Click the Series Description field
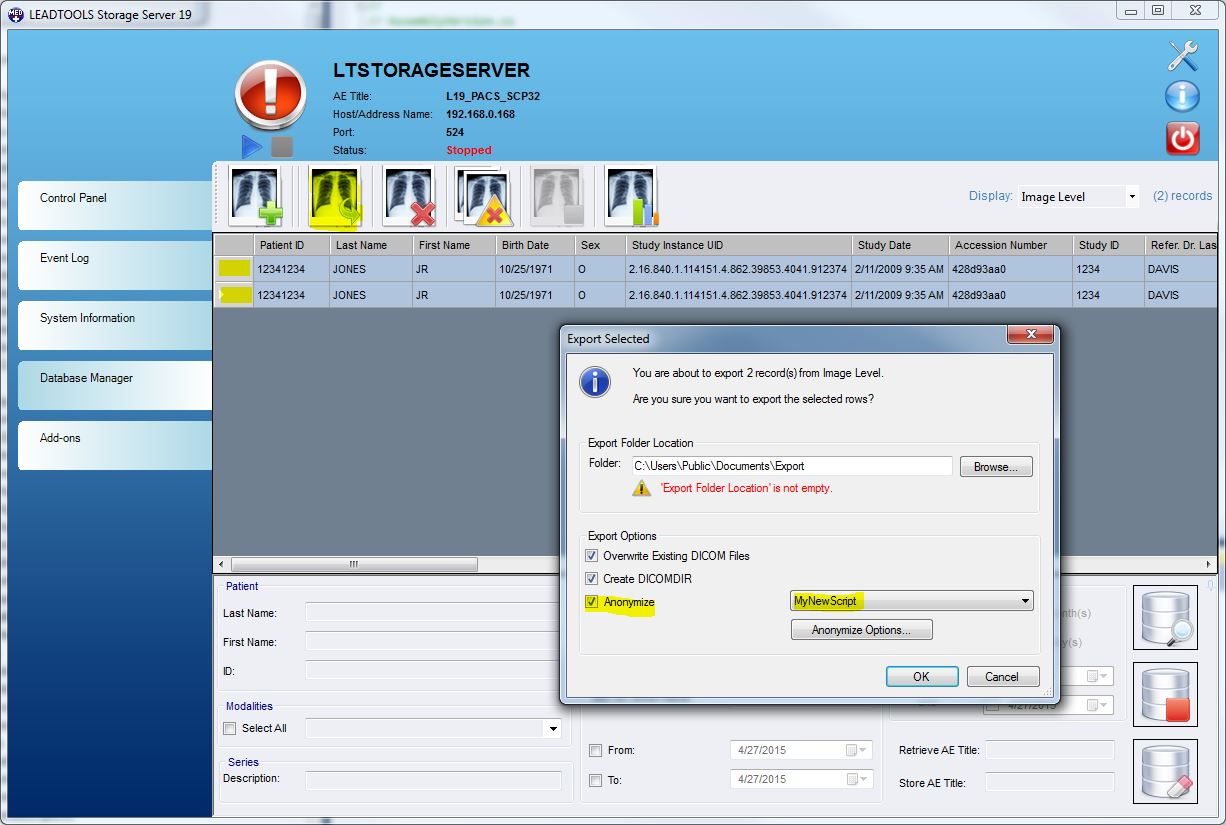This screenshot has width=1226, height=825. (x=433, y=780)
